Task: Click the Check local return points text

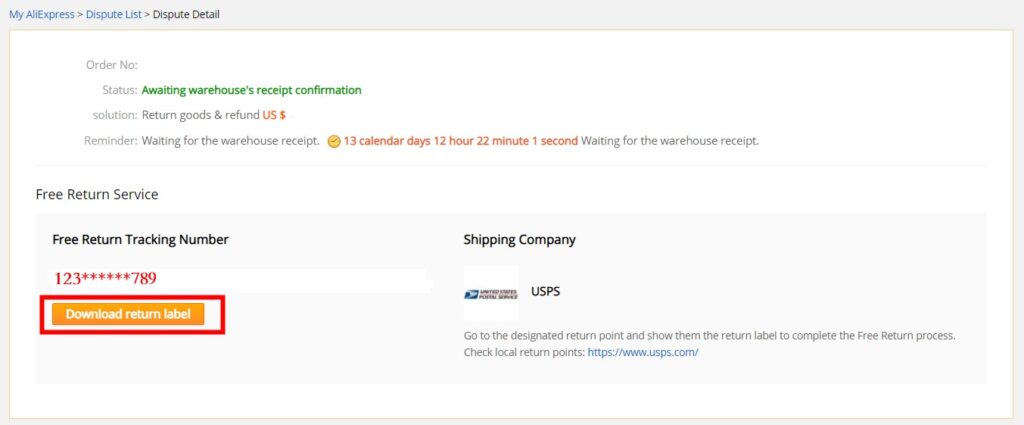Action: 524,353
